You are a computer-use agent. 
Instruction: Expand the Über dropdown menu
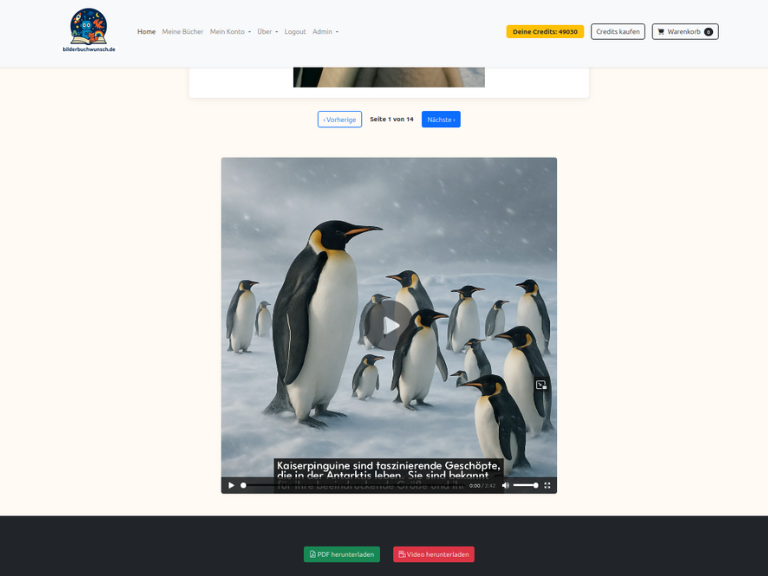click(x=267, y=32)
